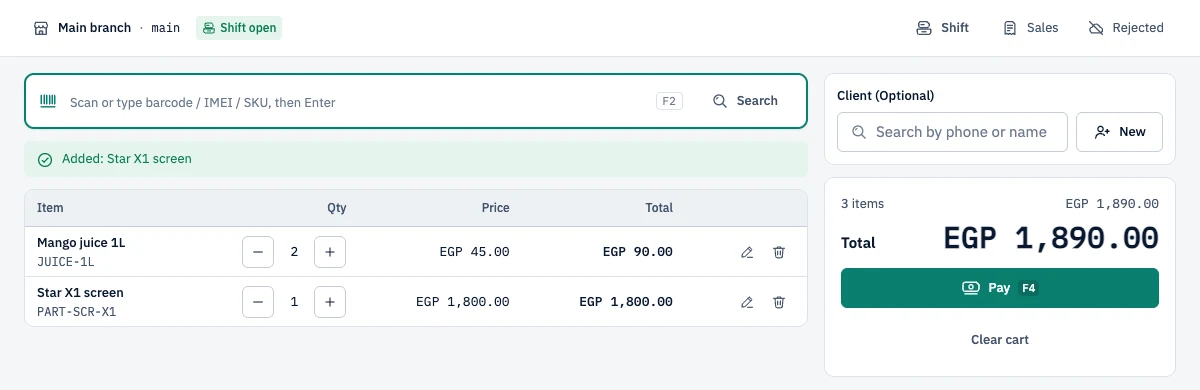The height and width of the screenshot is (390, 1200).
Task: Click the store icon beside Main branch
Action: click(41, 28)
